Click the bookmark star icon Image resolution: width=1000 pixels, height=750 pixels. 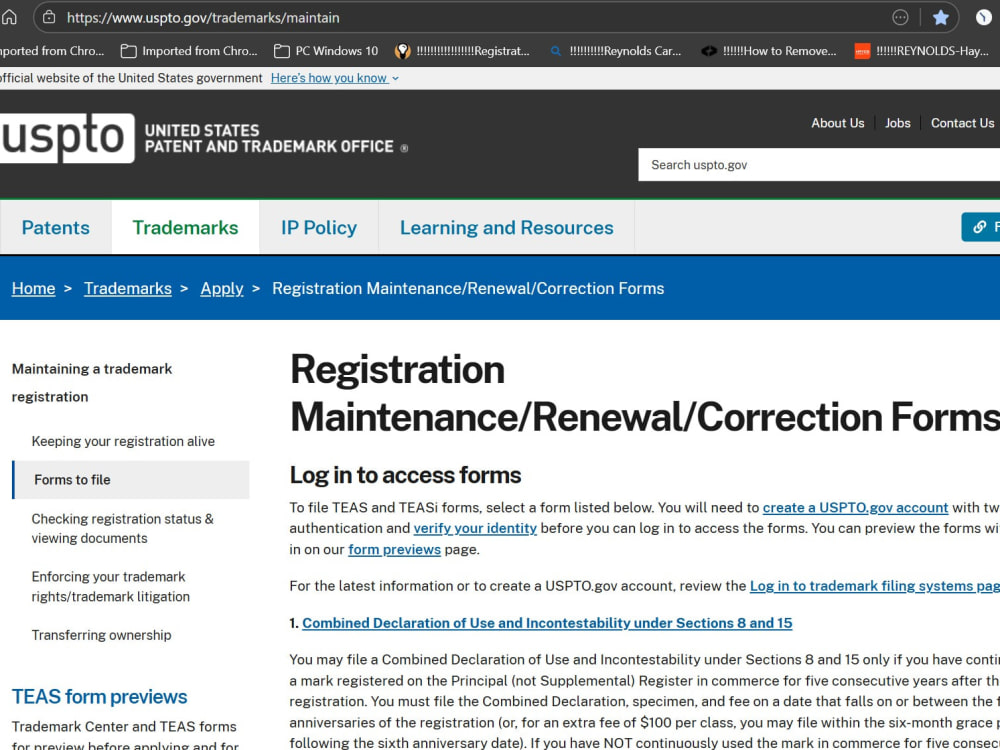[x=941, y=17]
